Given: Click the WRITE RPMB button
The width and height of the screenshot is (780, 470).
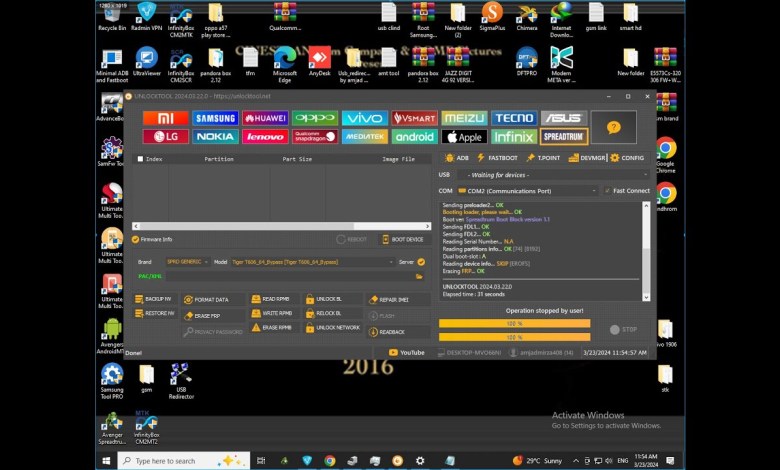Looking at the screenshot, I should (275, 313).
